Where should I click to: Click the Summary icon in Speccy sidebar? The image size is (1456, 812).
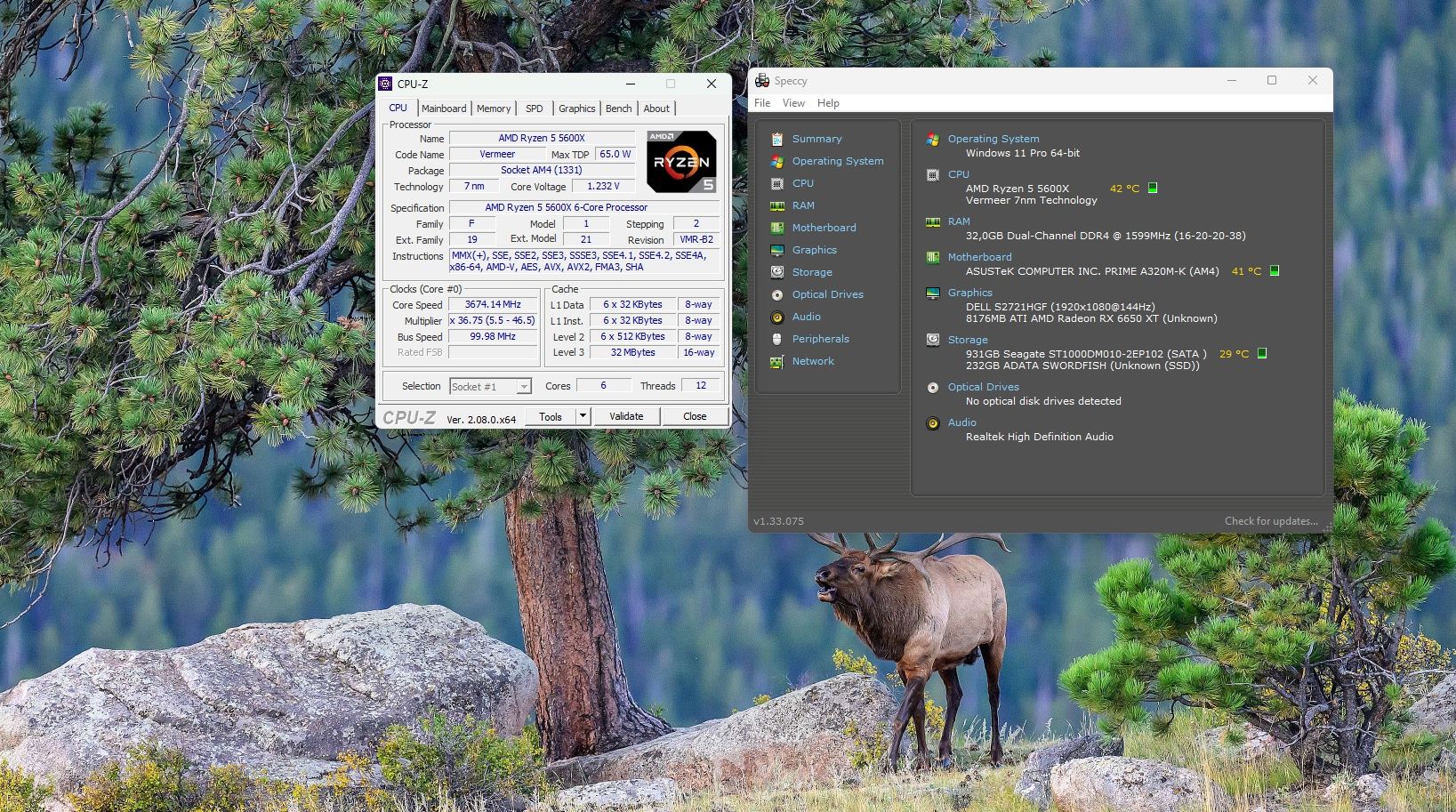click(x=777, y=139)
